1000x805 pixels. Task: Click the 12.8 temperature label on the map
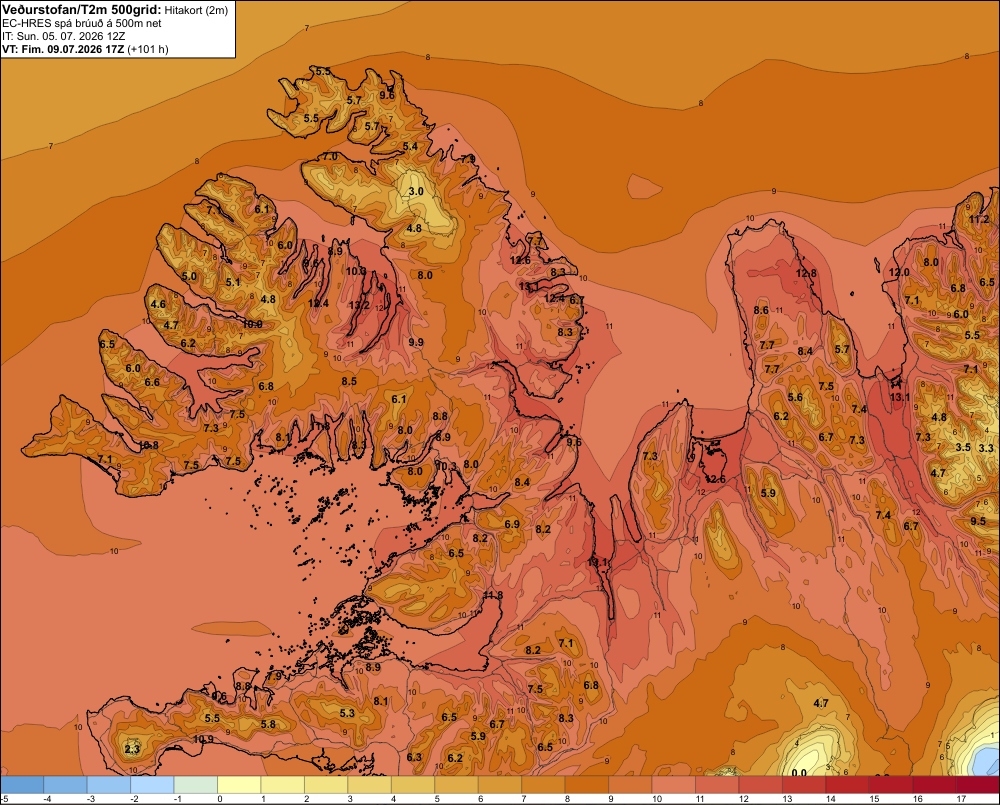[806, 274]
